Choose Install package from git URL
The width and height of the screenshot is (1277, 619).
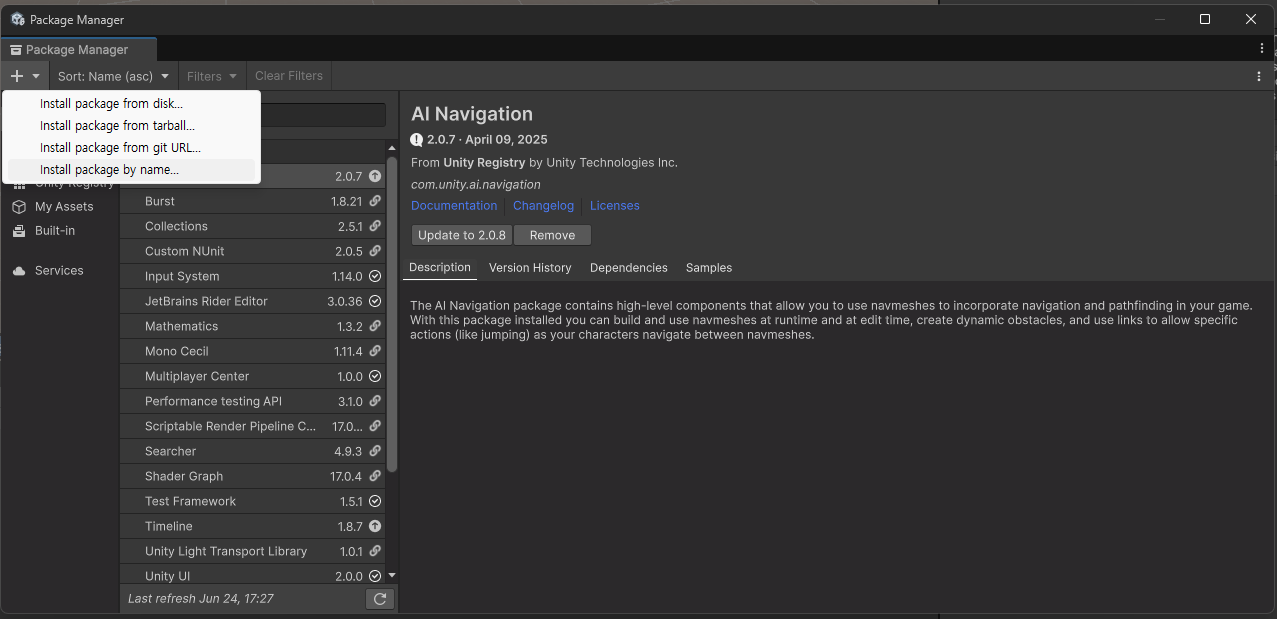131,148
